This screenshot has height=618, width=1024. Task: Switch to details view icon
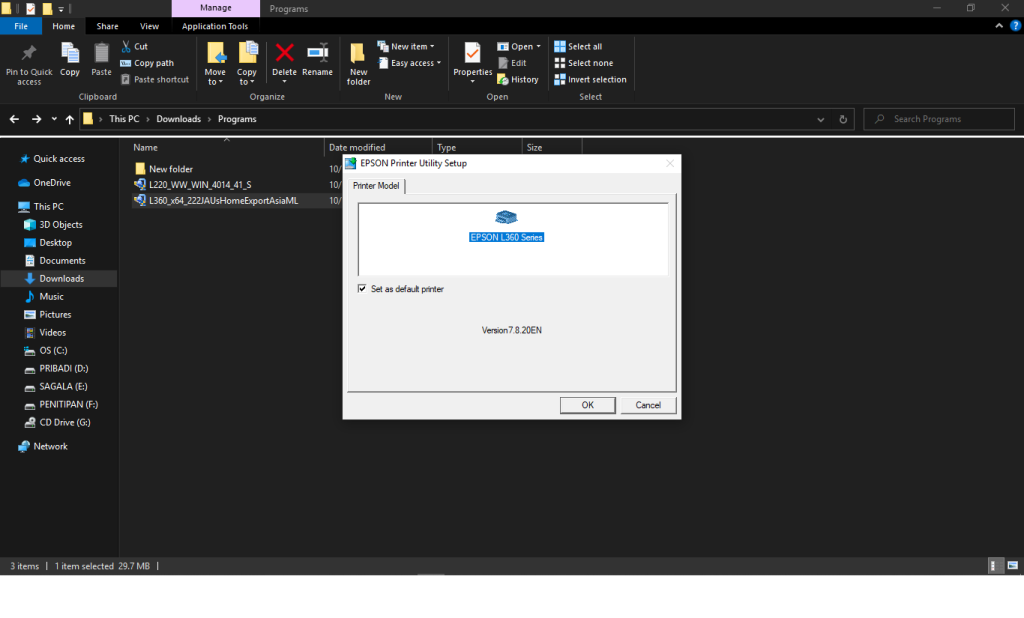click(x=993, y=566)
